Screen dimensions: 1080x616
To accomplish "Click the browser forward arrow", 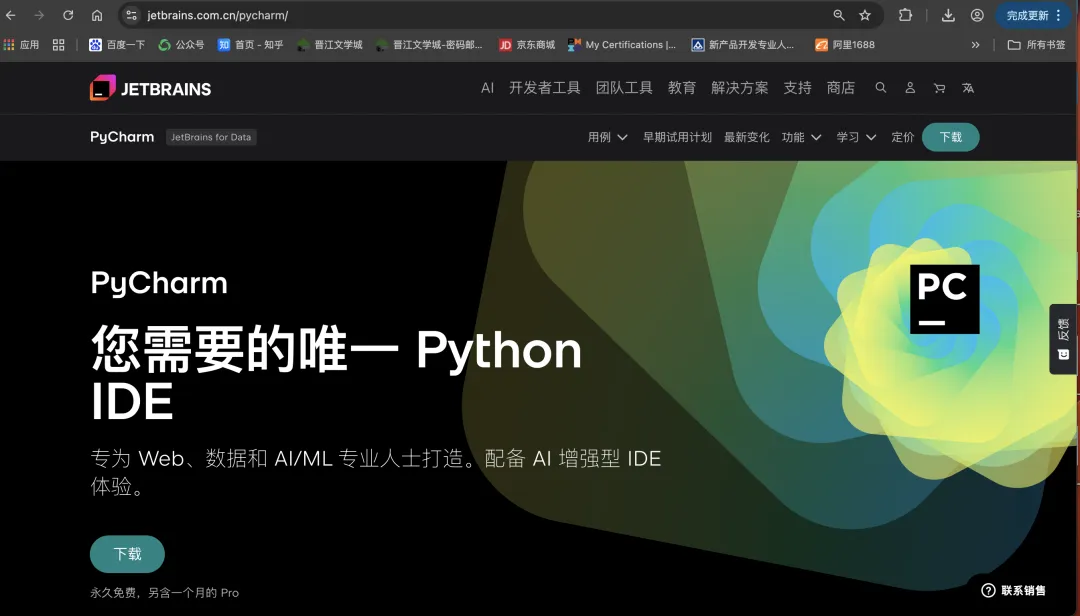I will point(39,15).
